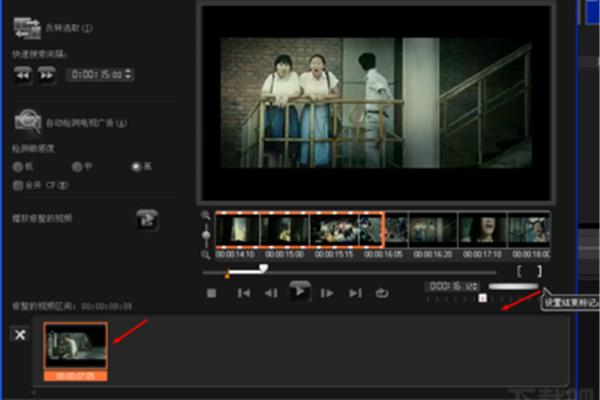600x400 pixels.
Task: Select the trimmed clip thumbnail labeled 00:00:07:05
Action: 76,352
